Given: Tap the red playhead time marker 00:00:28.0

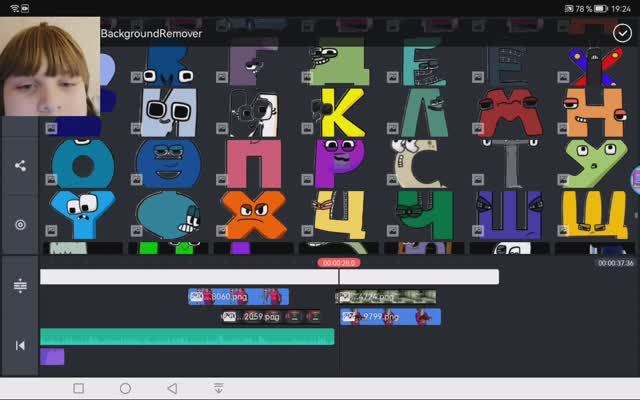Looking at the screenshot, I should tap(339, 263).
